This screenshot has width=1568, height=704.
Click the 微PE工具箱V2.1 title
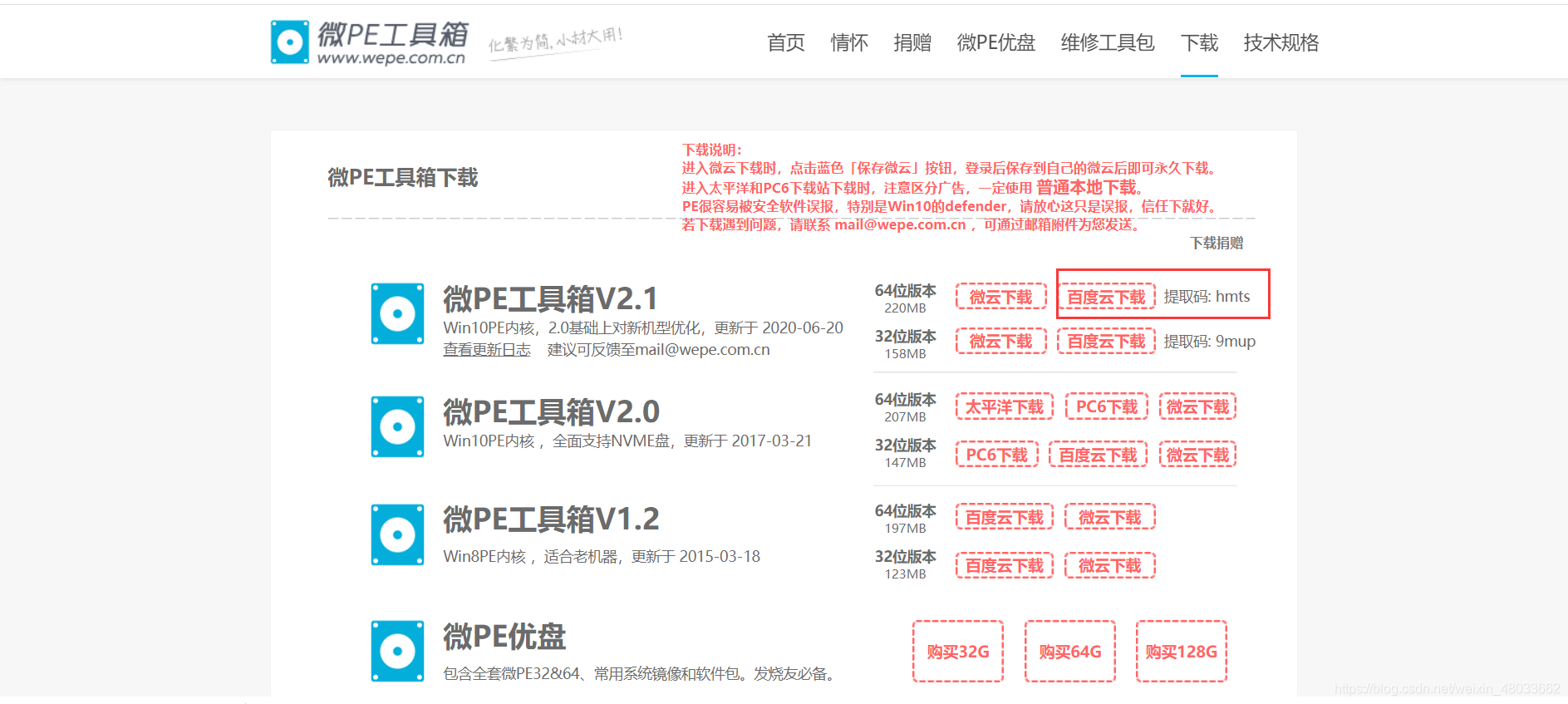click(x=550, y=298)
